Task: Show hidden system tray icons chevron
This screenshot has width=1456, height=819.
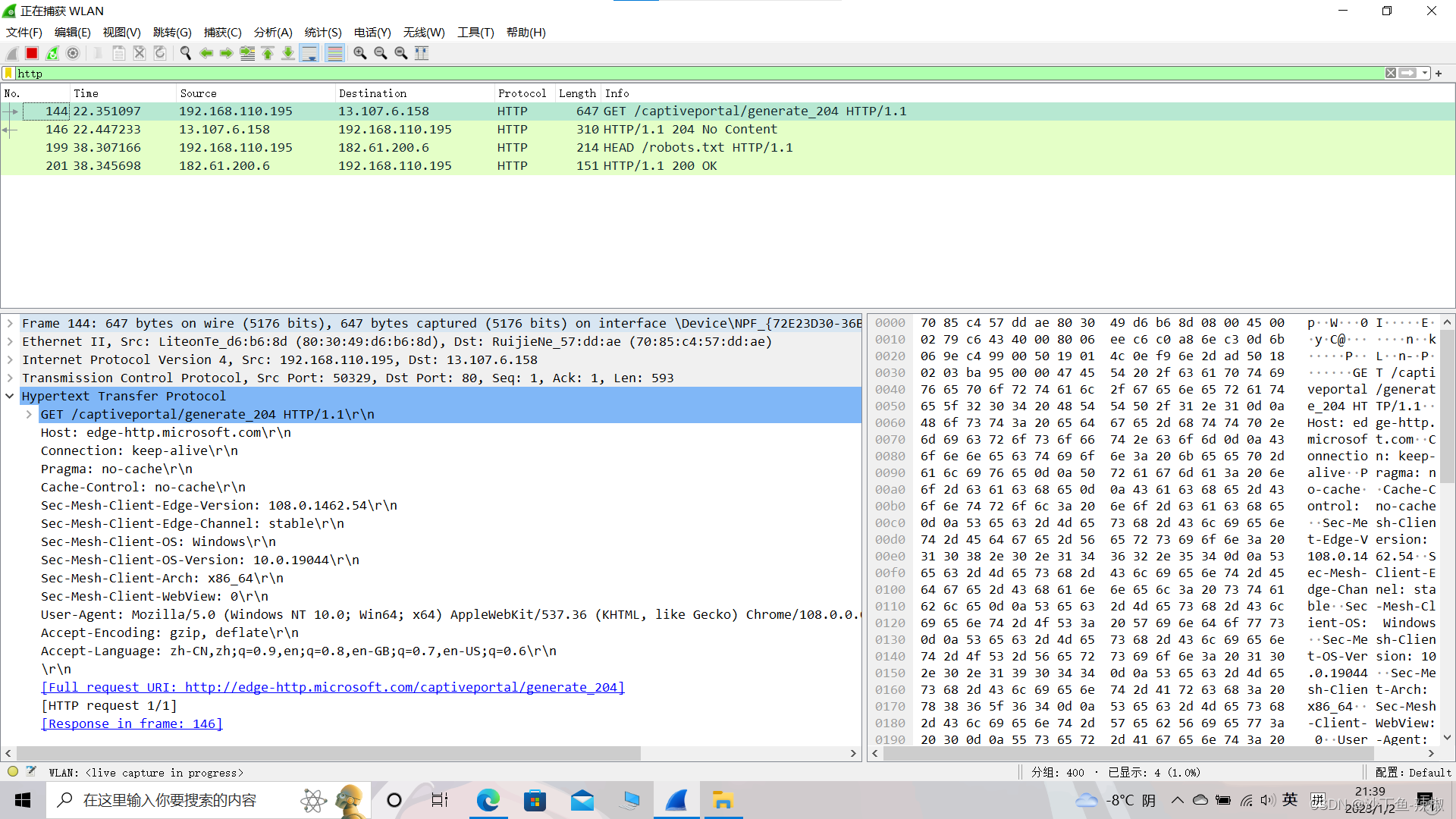Action: tap(1177, 800)
